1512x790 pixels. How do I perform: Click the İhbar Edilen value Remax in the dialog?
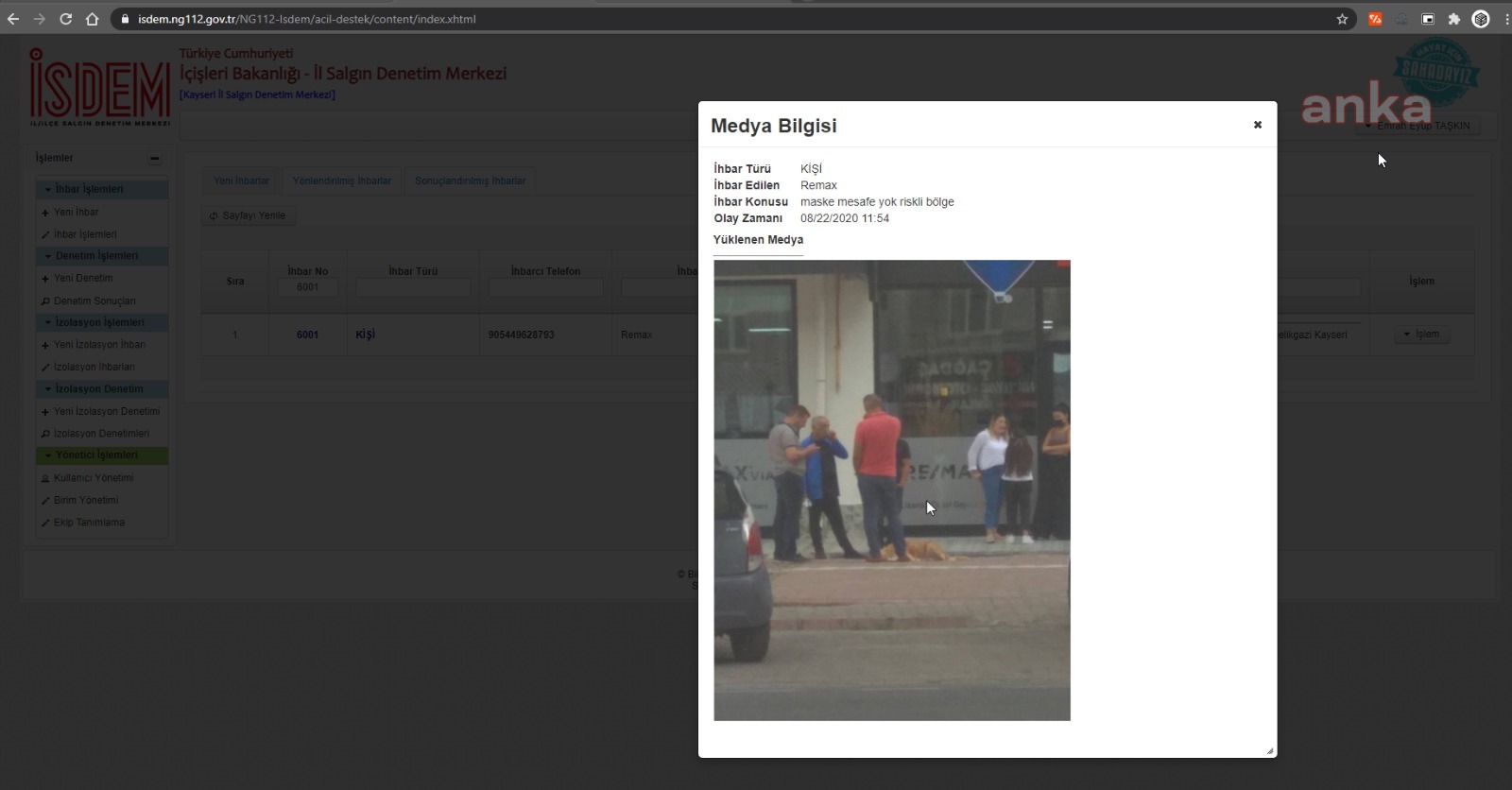tap(818, 185)
